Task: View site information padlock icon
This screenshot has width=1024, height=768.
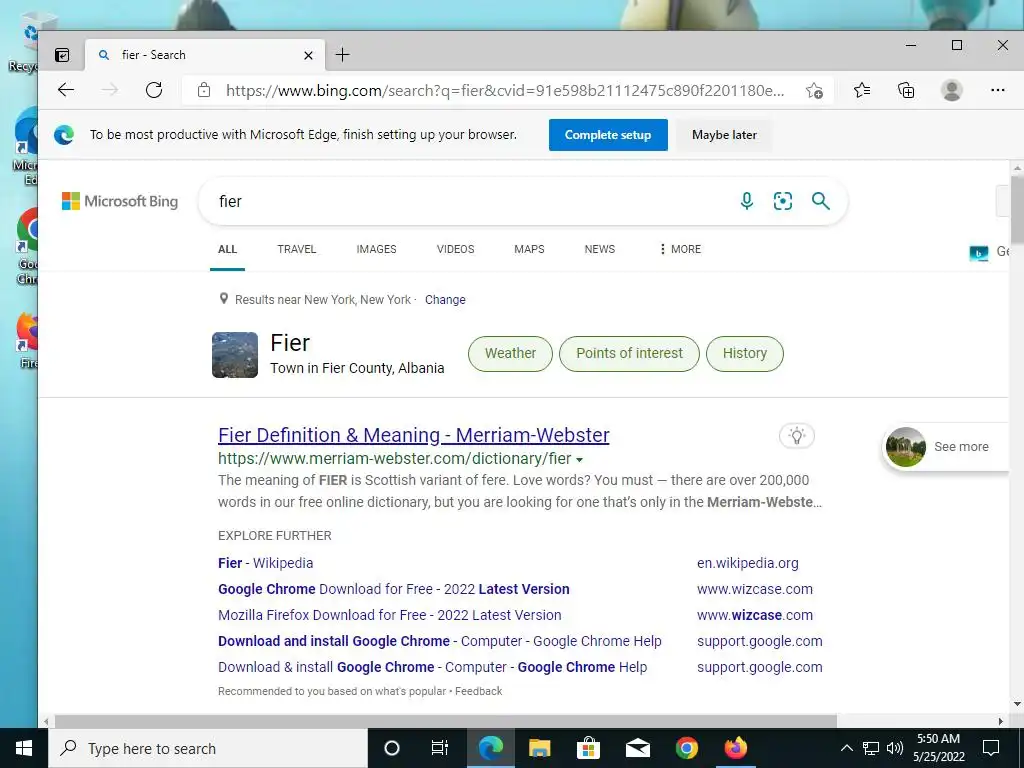Action: [204, 90]
